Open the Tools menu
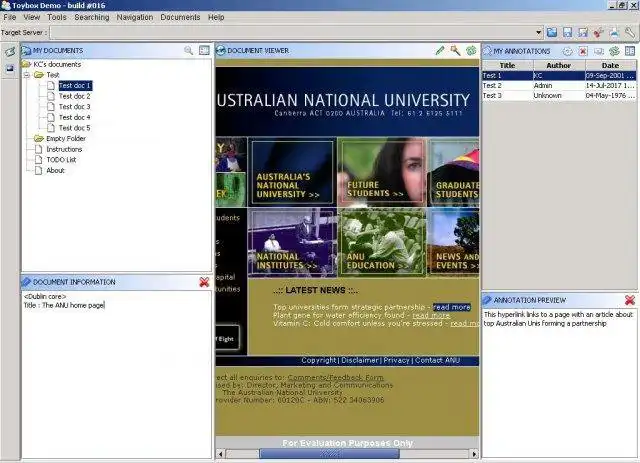Screen dimensions: 640x463 (57, 17)
